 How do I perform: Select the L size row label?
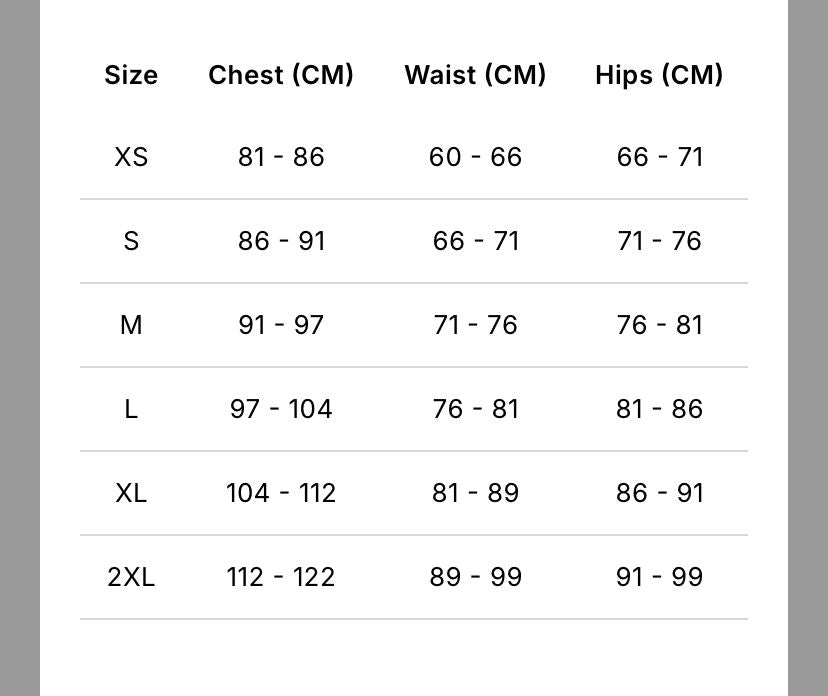(131, 409)
